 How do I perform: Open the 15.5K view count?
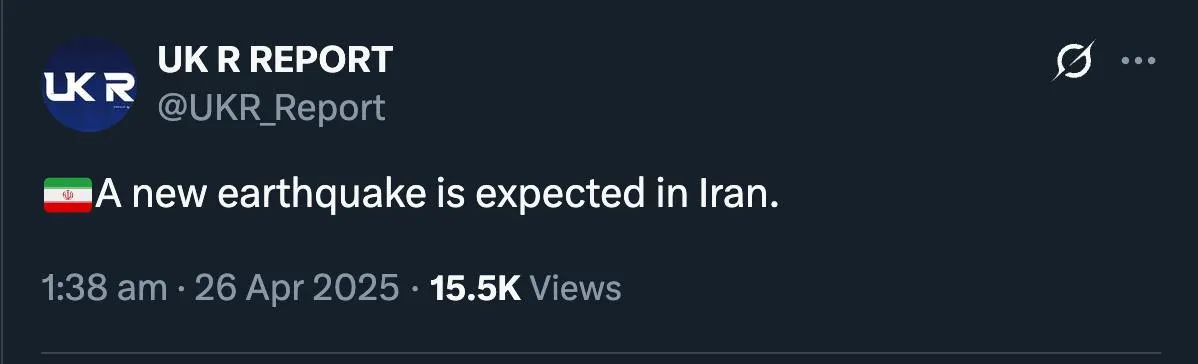point(475,289)
